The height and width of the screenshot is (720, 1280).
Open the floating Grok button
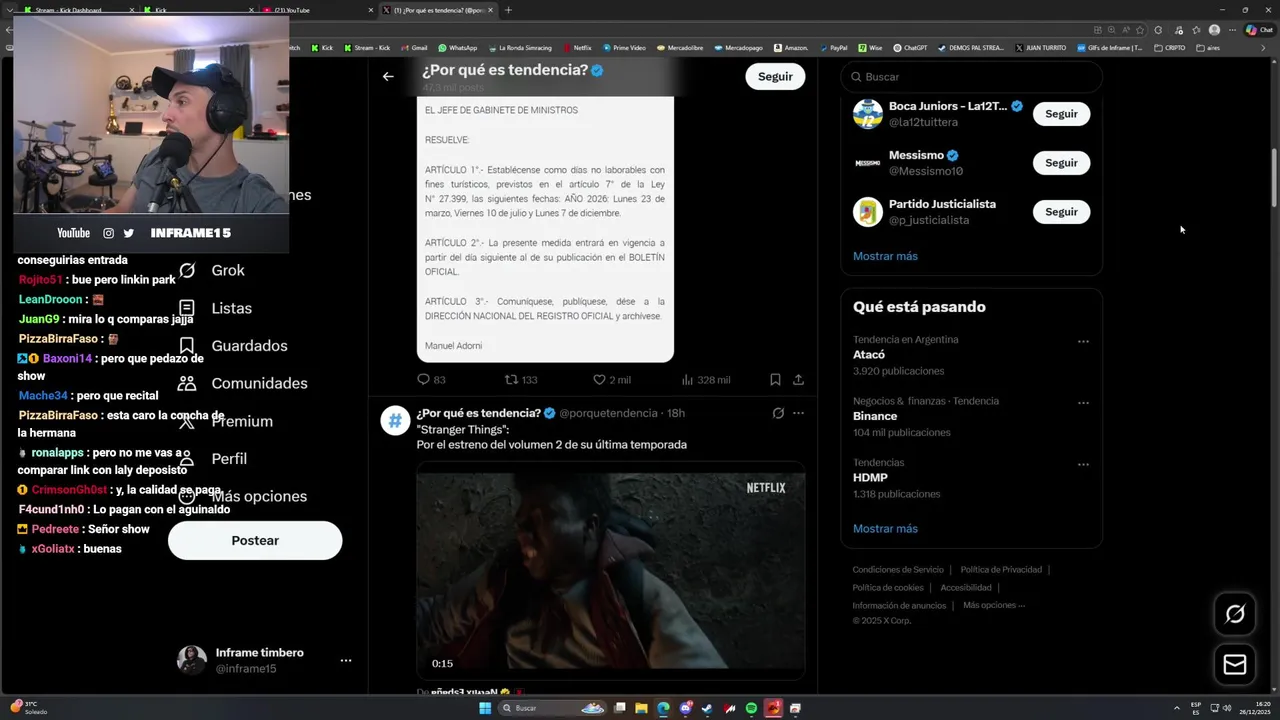coord(1235,614)
